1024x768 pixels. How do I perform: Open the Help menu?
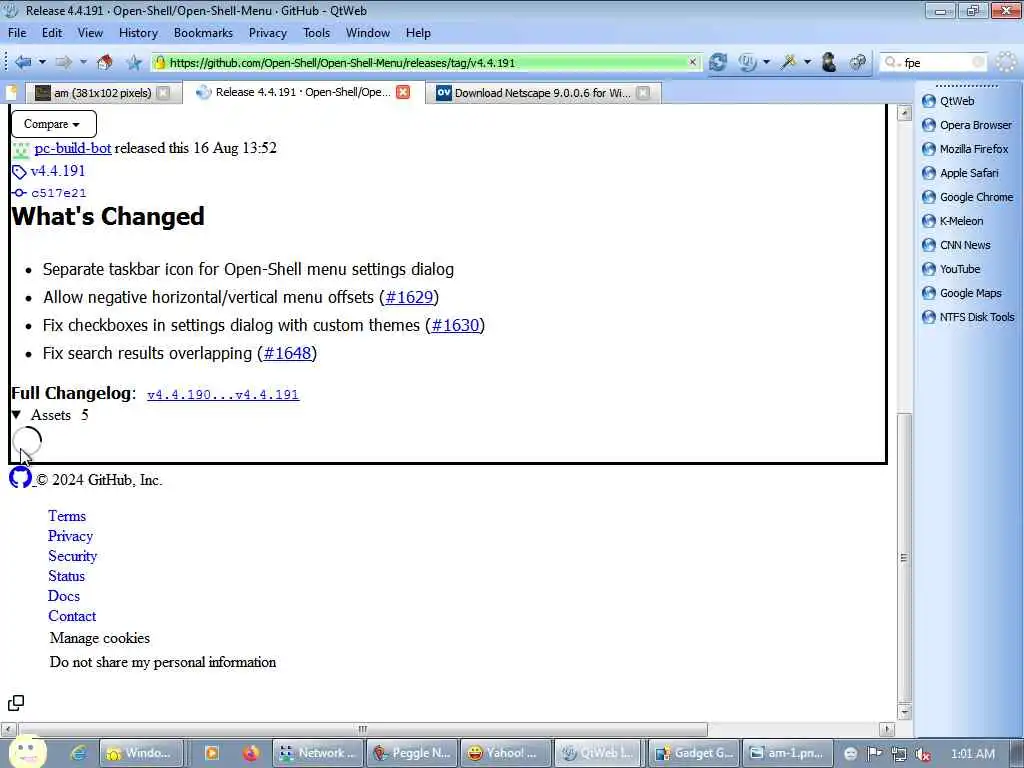click(x=418, y=33)
